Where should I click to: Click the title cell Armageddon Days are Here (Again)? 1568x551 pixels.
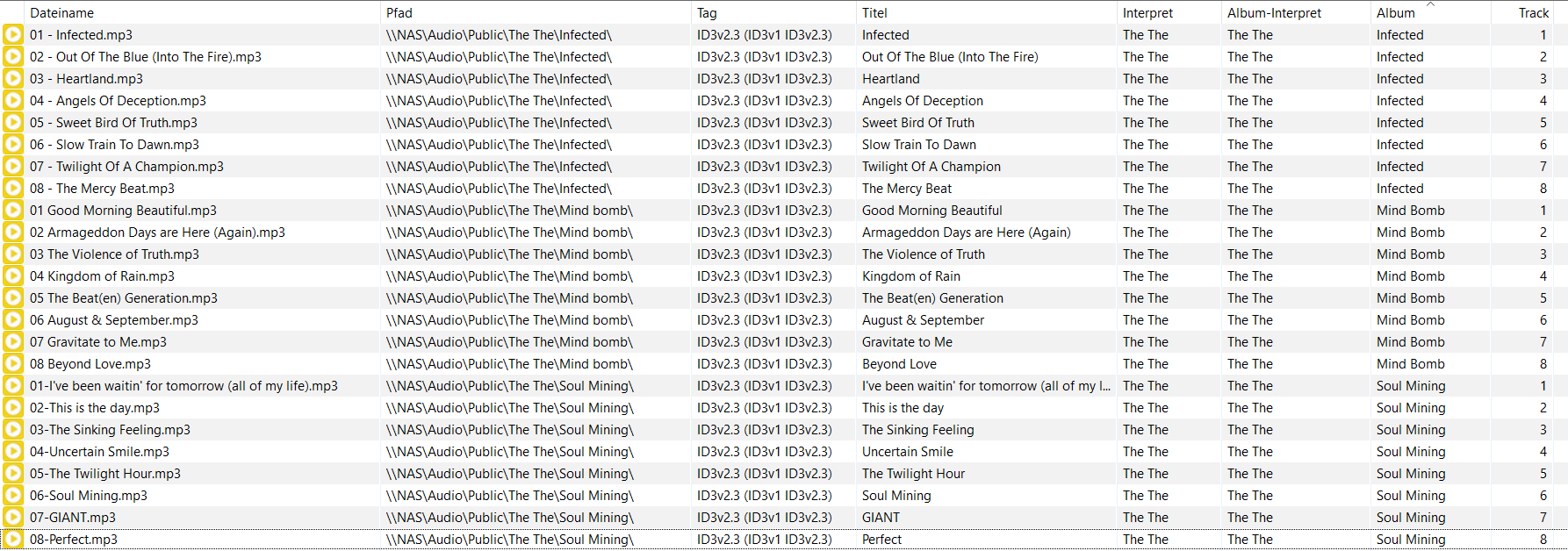pyautogui.click(x=966, y=233)
